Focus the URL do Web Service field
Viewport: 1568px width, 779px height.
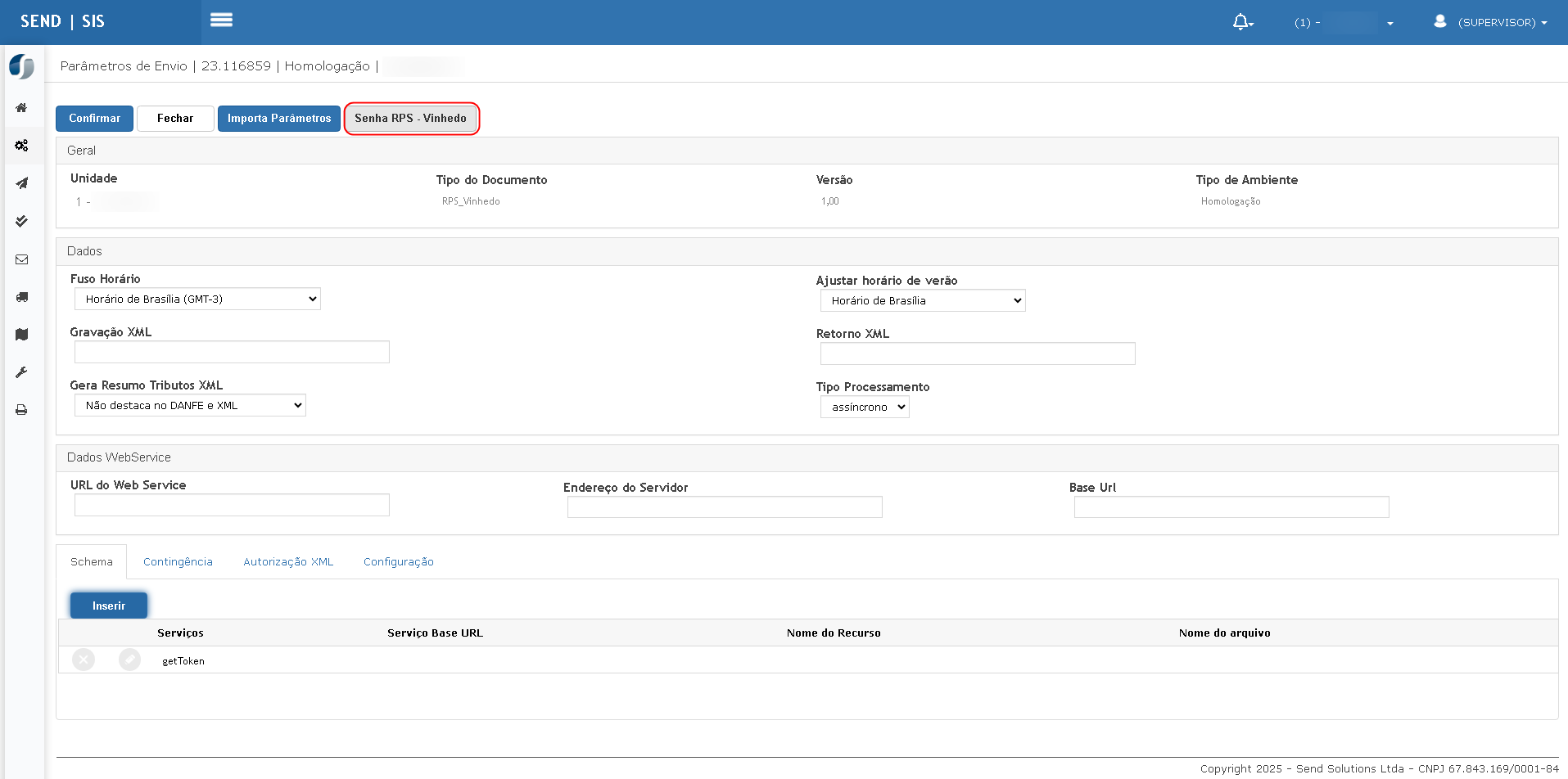point(232,506)
